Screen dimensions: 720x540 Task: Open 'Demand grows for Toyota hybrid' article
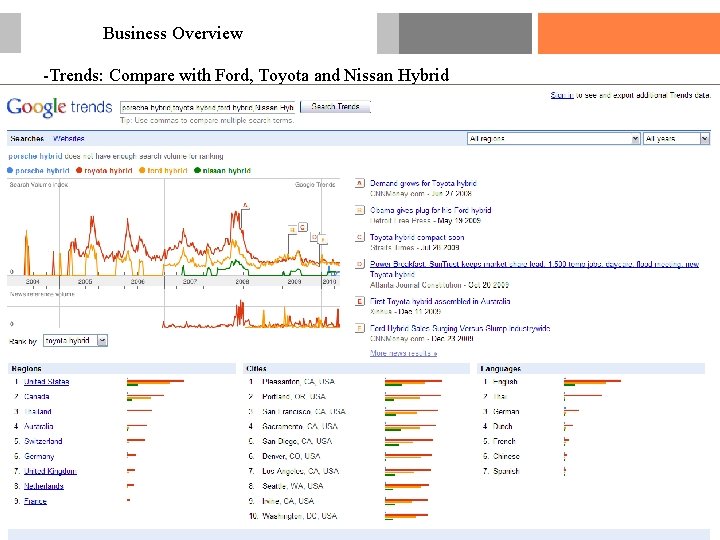423,183
